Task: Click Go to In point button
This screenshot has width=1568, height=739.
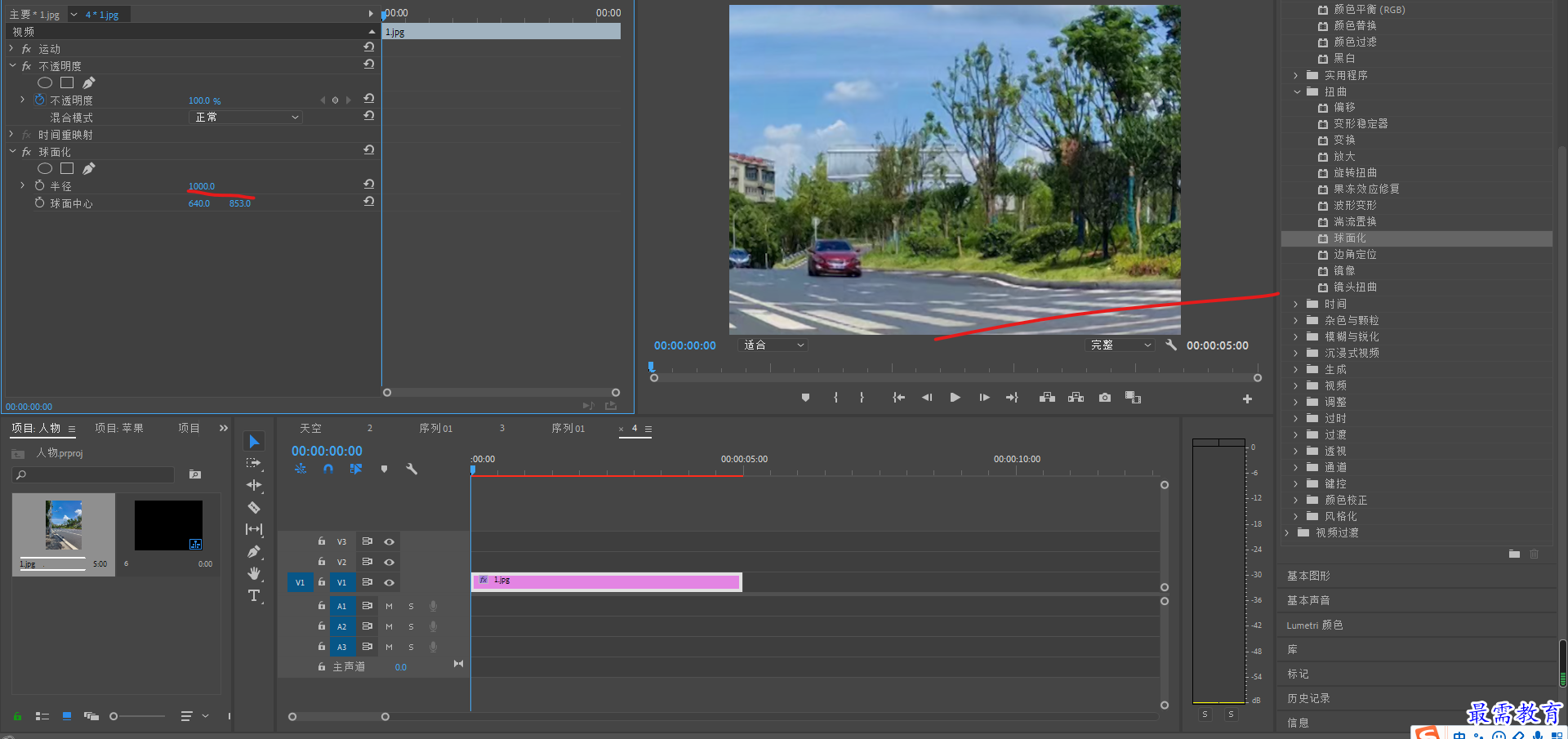Action: click(898, 398)
